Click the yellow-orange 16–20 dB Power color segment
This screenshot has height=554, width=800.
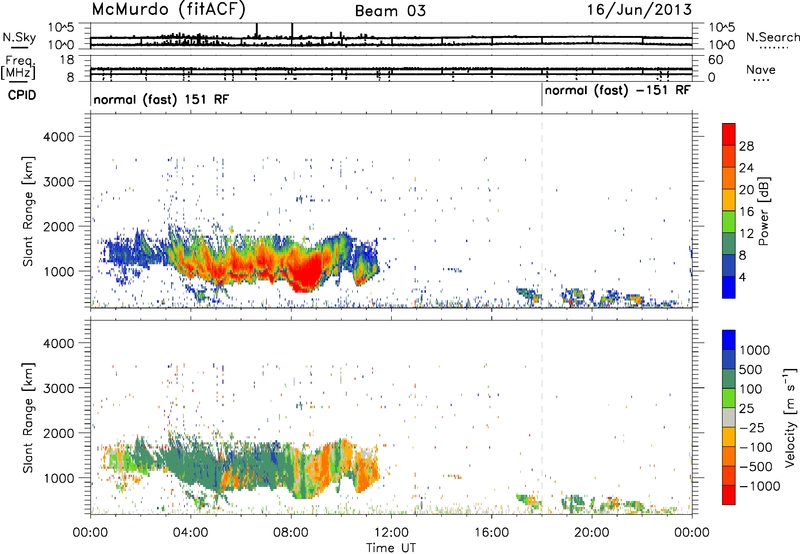coord(729,200)
